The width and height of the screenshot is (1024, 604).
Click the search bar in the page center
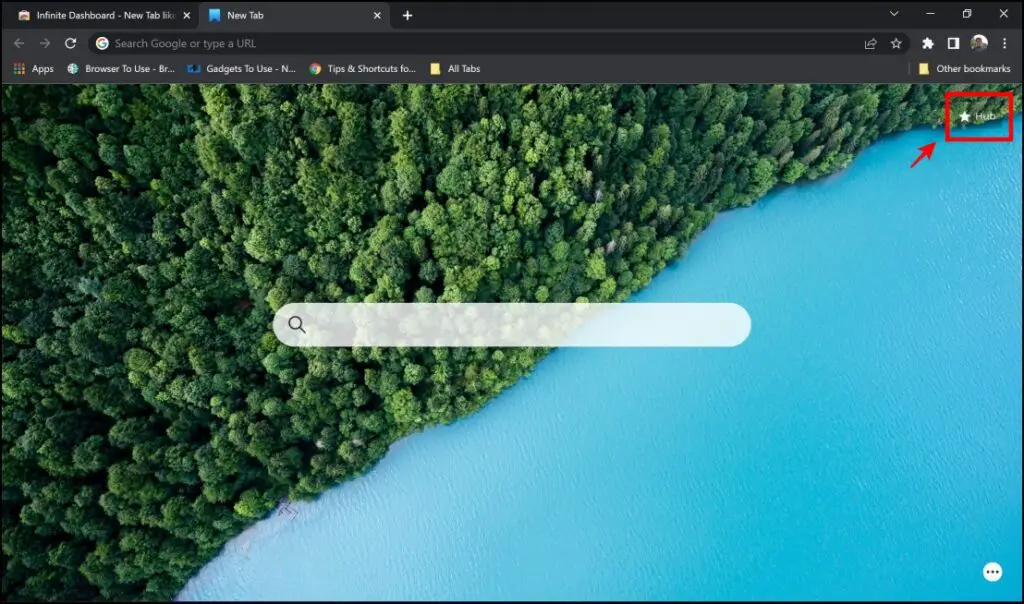click(x=512, y=324)
